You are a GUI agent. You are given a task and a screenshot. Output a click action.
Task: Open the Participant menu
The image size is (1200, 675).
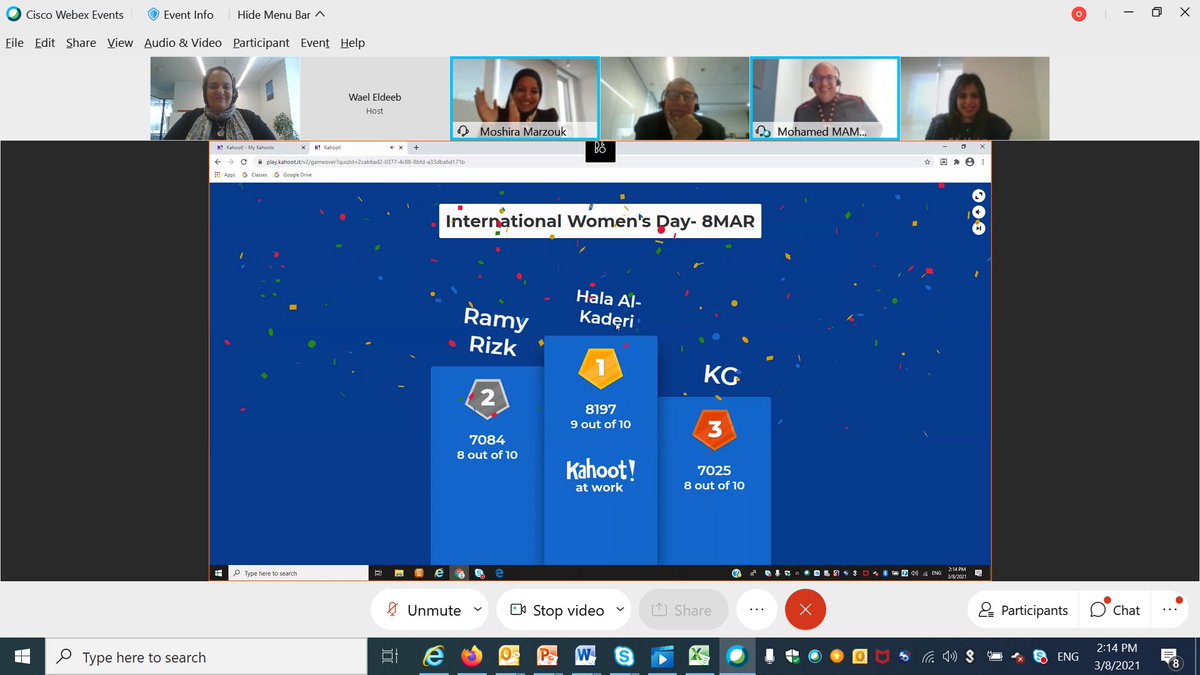[x=261, y=43]
